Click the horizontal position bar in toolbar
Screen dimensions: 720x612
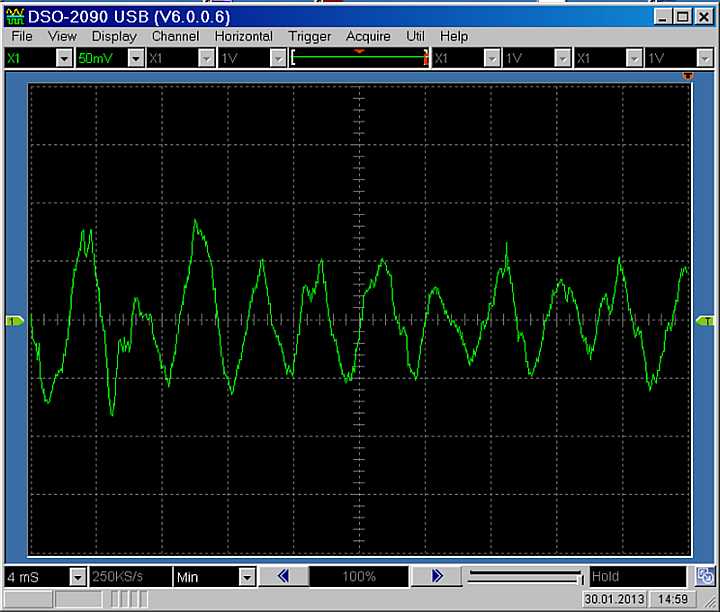click(360, 59)
